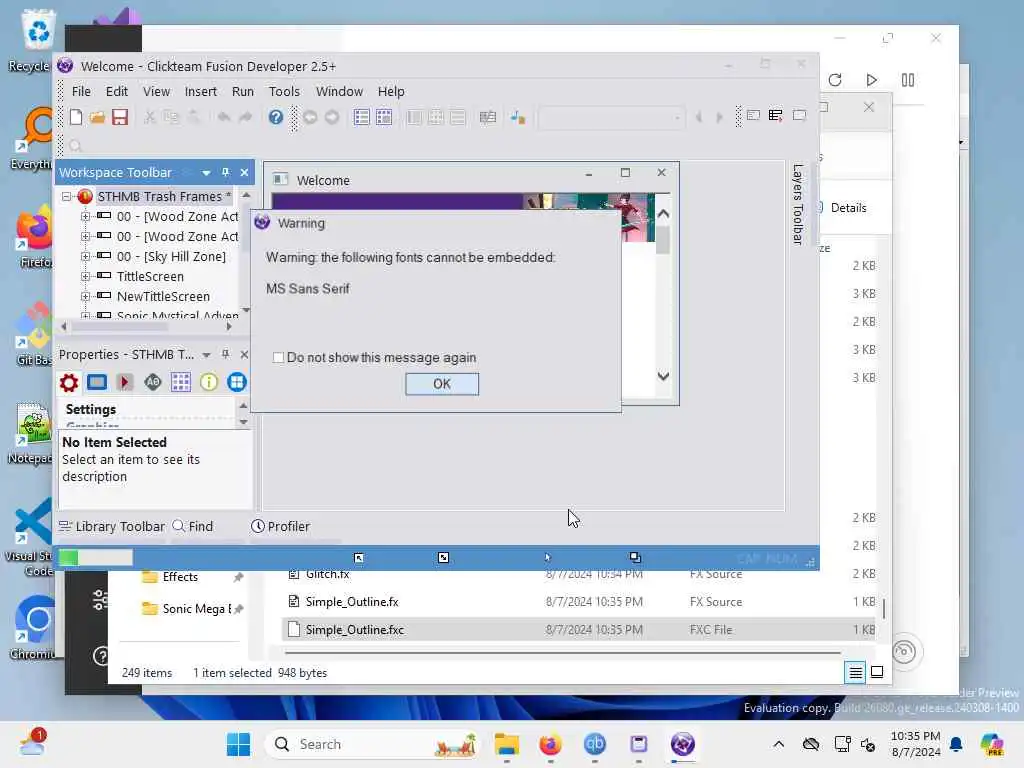Open the Data Elements toolbar icon
Viewport: 1024px width, 768px height.
click(488, 117)
